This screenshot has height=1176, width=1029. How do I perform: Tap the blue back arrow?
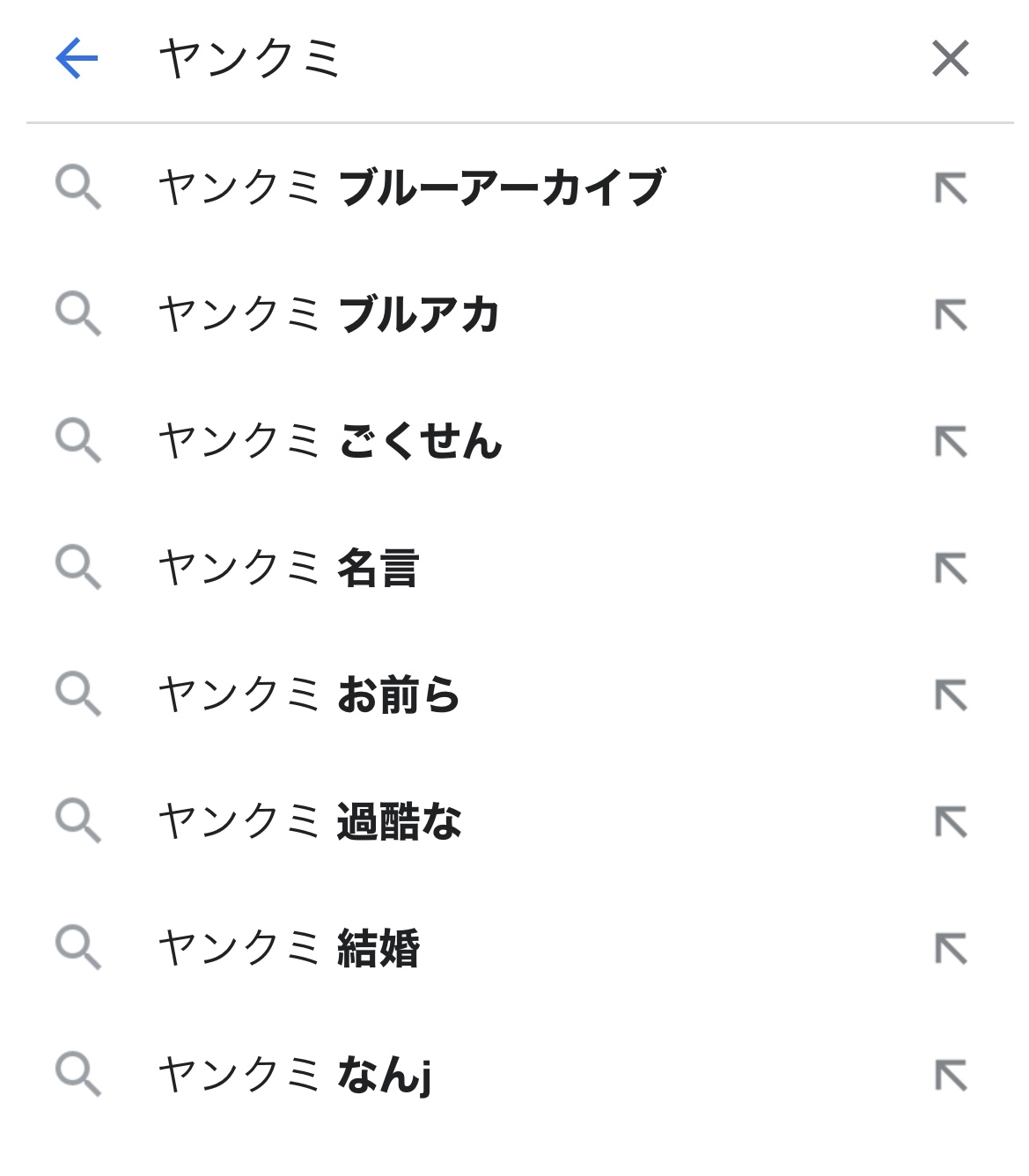(77, 59)
